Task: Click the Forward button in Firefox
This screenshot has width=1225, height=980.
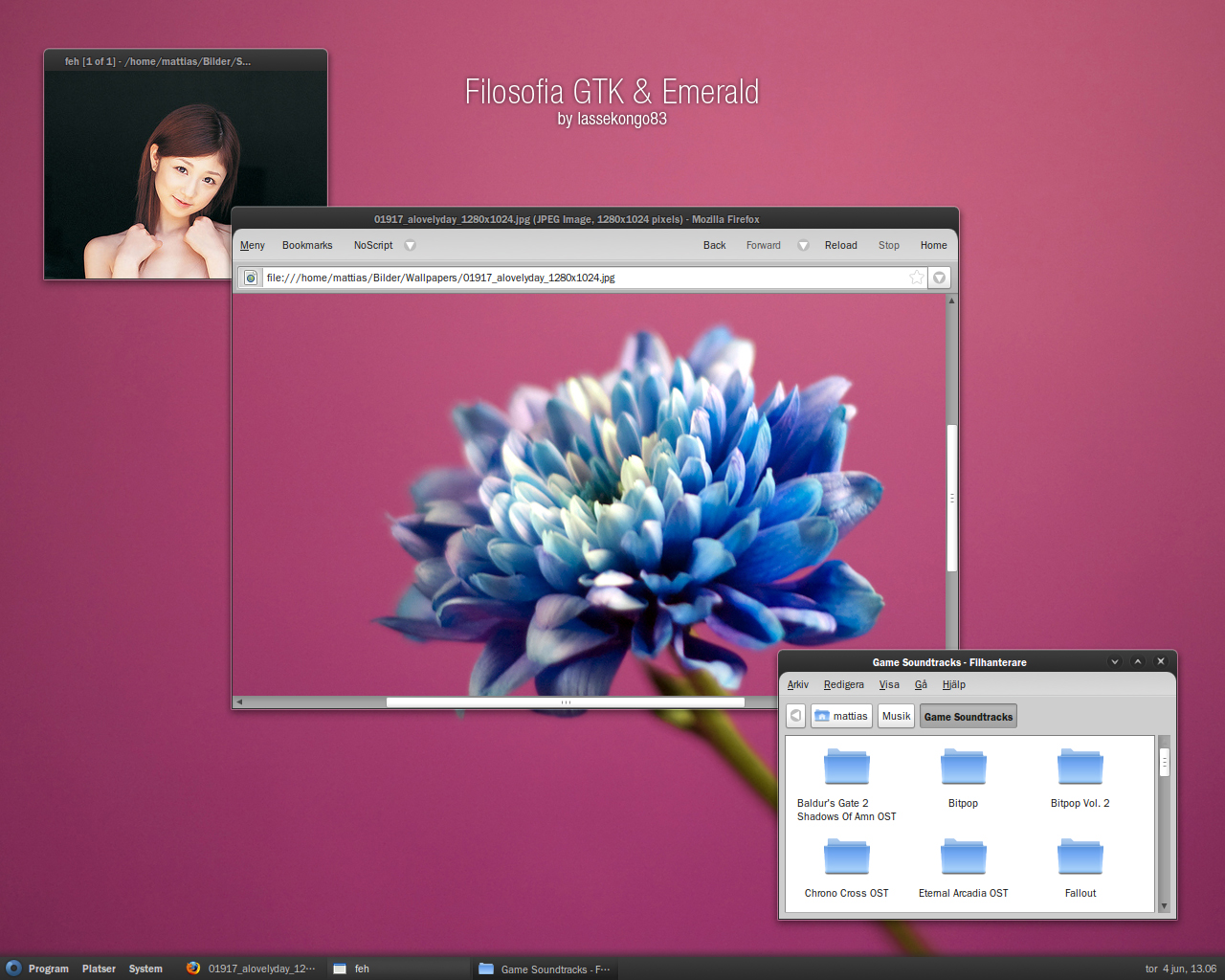Action: click(x=764, y=245)
